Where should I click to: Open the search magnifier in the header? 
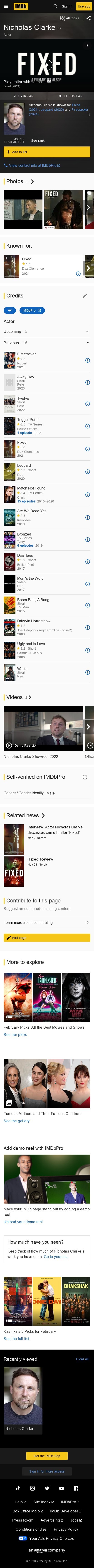pos(55,6)
